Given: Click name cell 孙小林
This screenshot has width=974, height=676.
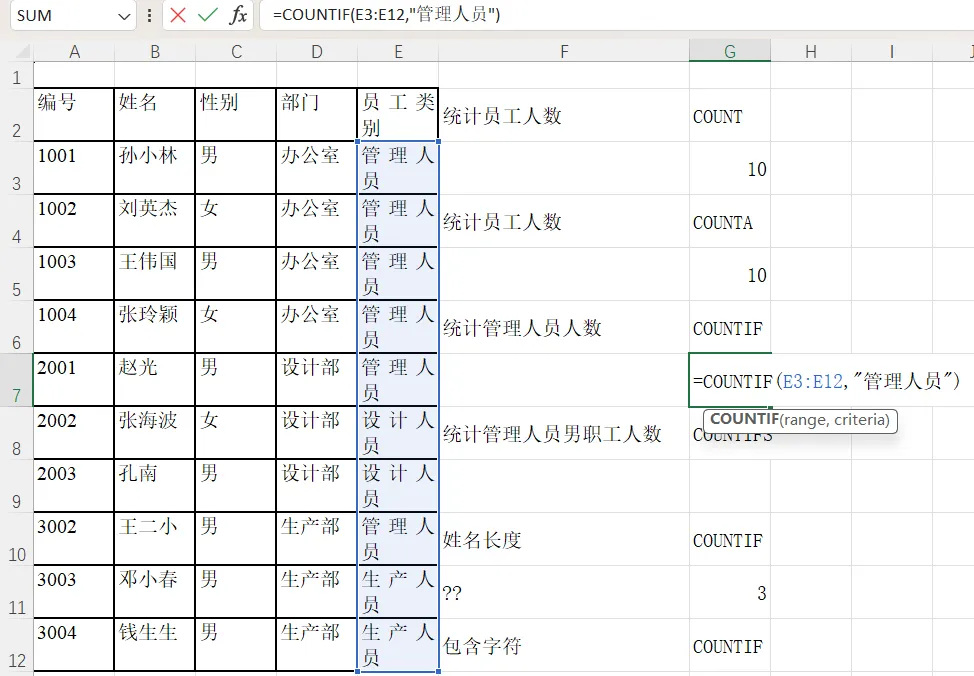Looking at the screenshot, I should (x=155, y=168).
